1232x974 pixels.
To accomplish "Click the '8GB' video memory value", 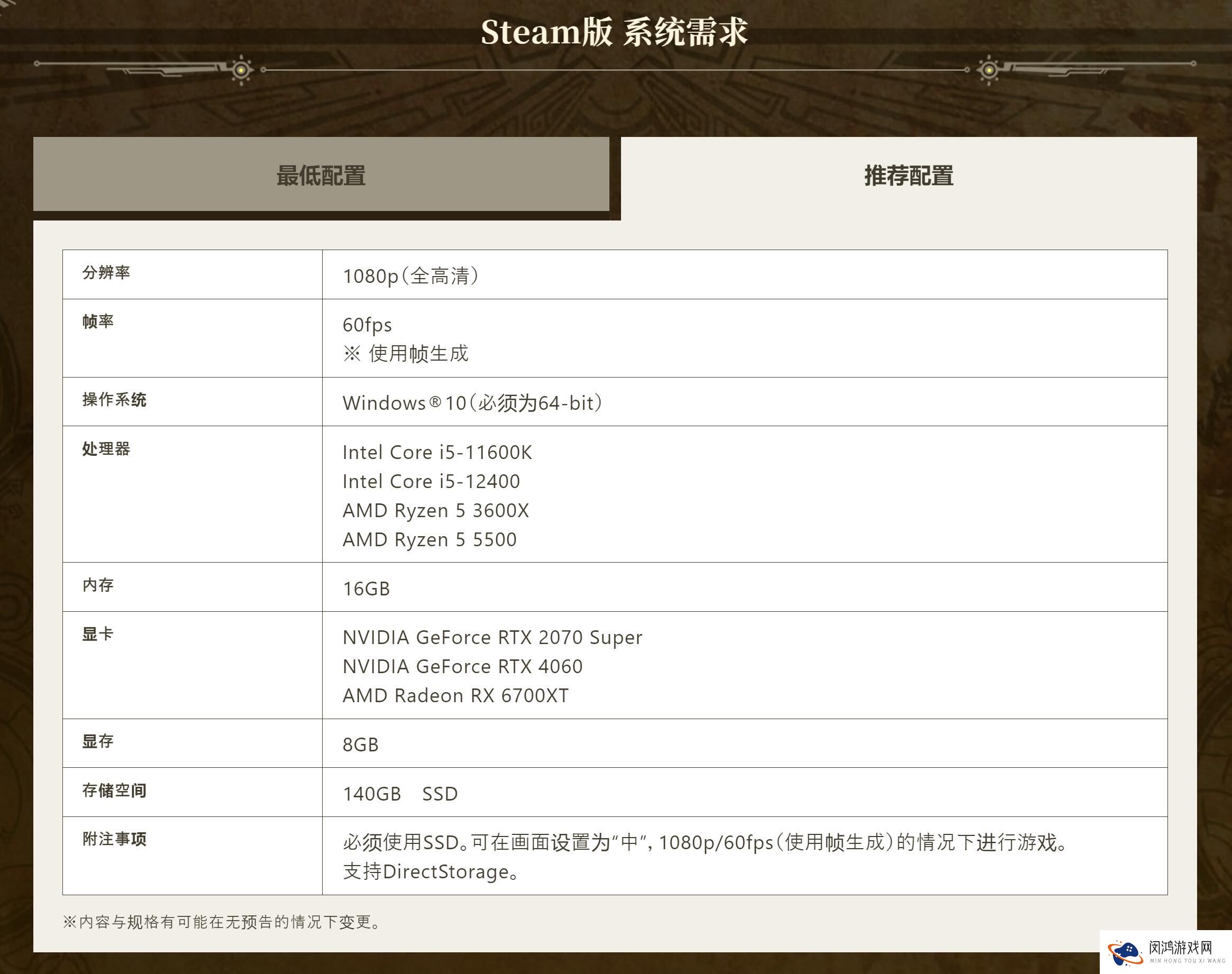I will click(360, 745).
